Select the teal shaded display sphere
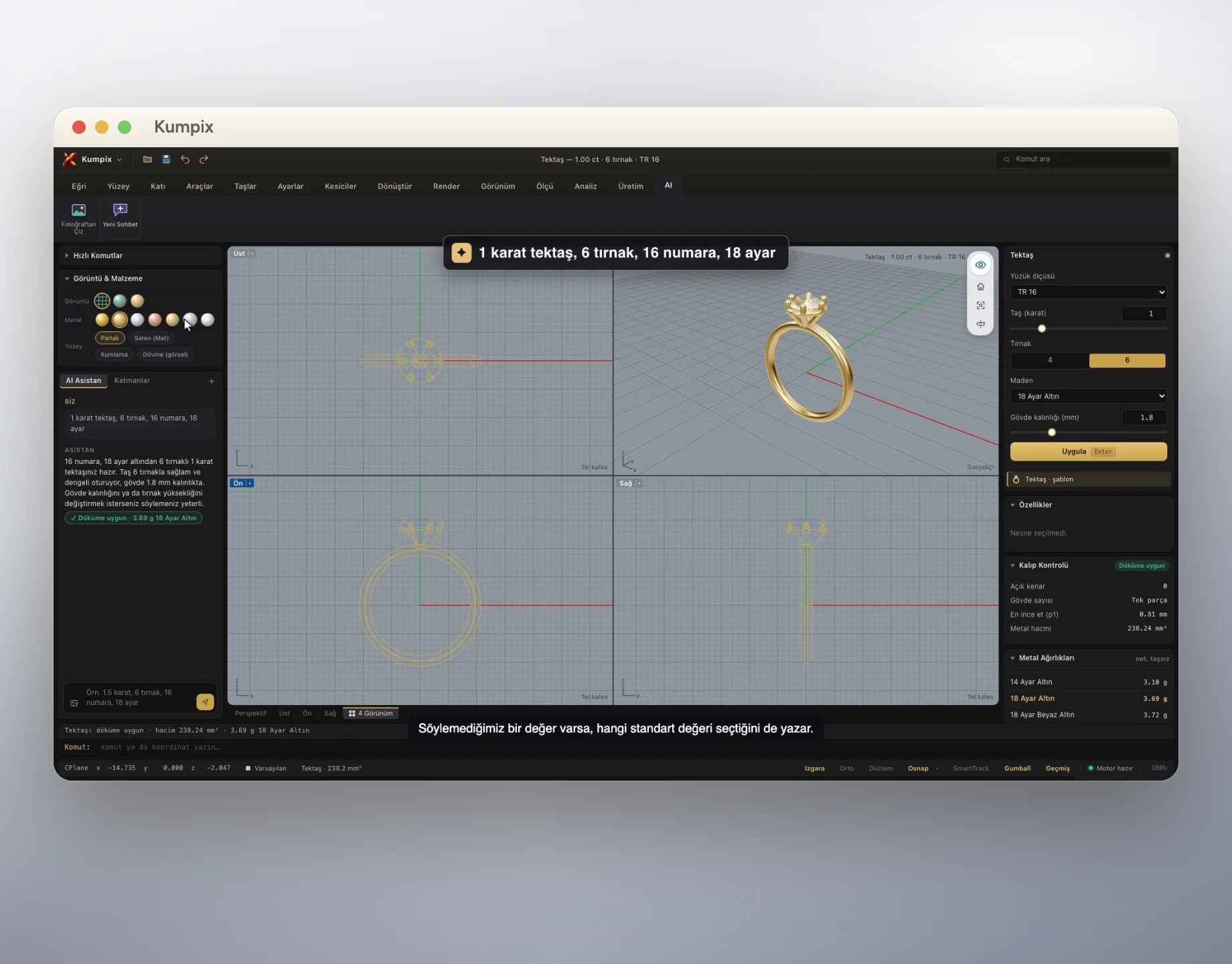The image size is (1232, 964). [120, 301]
